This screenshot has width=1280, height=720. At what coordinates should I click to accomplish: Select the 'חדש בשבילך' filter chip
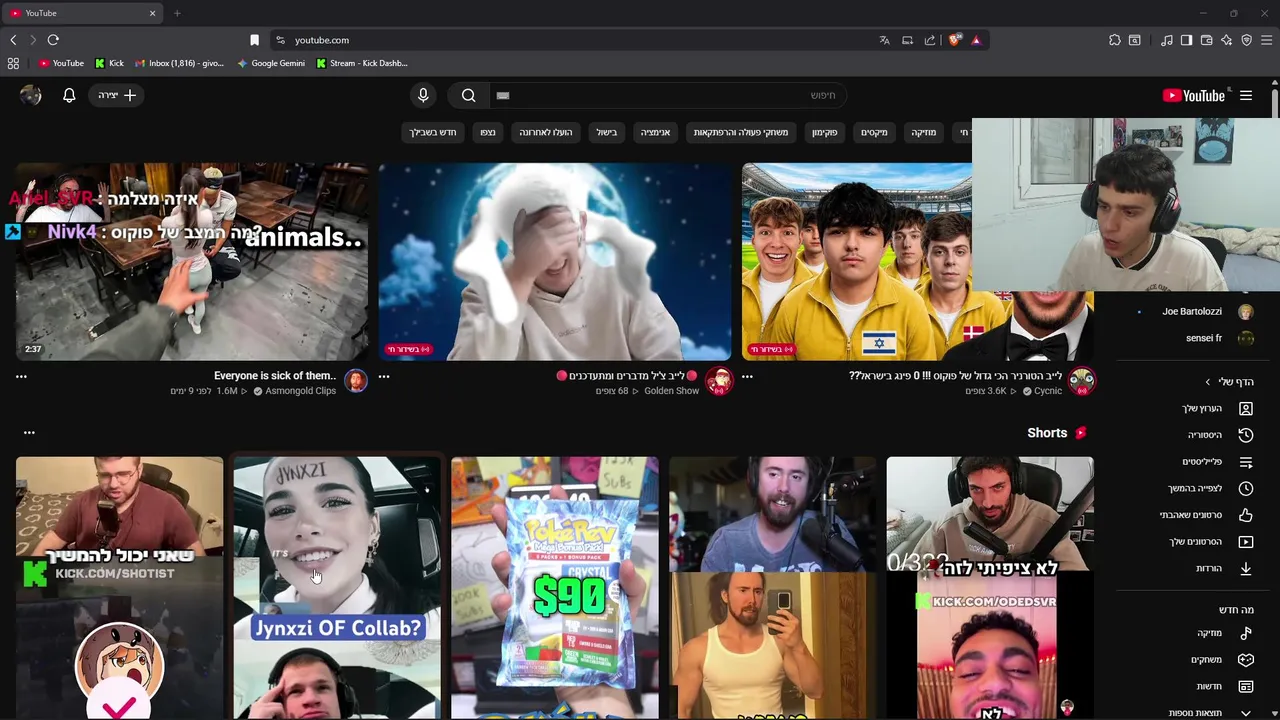[432, 132]
